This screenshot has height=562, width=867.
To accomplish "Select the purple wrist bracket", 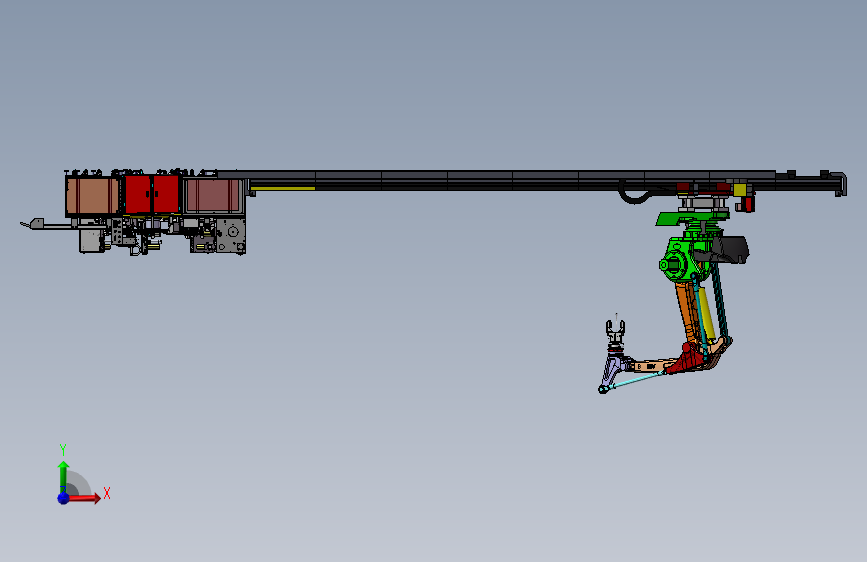I will click(x=613, y=371).
